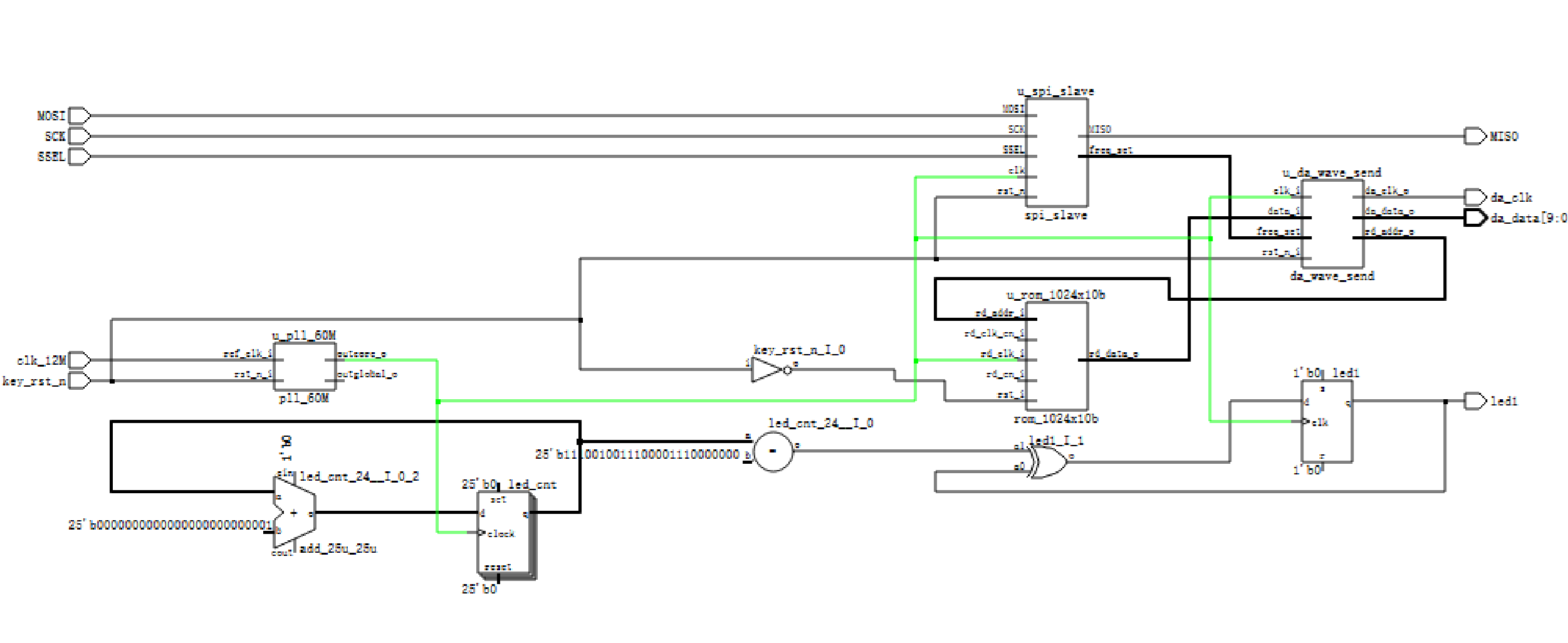Select the SSEL input port symbol
Screen dimensions: 1568x643
tap(79, 156)
